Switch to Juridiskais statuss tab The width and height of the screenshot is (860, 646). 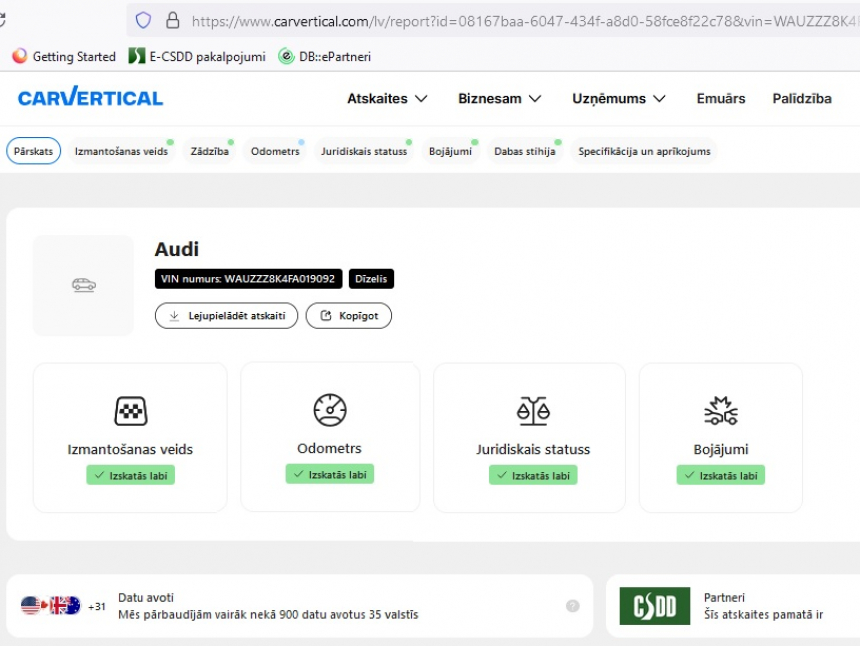pos(364,151)
